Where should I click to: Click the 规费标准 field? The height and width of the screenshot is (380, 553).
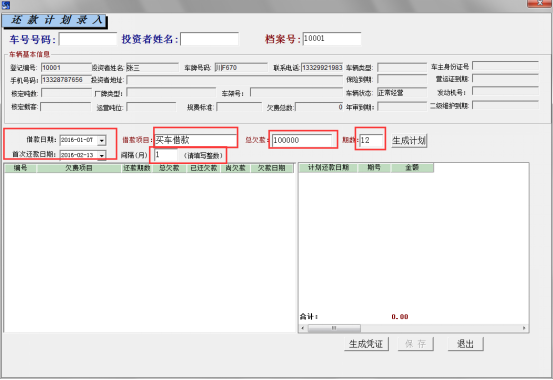239,107
